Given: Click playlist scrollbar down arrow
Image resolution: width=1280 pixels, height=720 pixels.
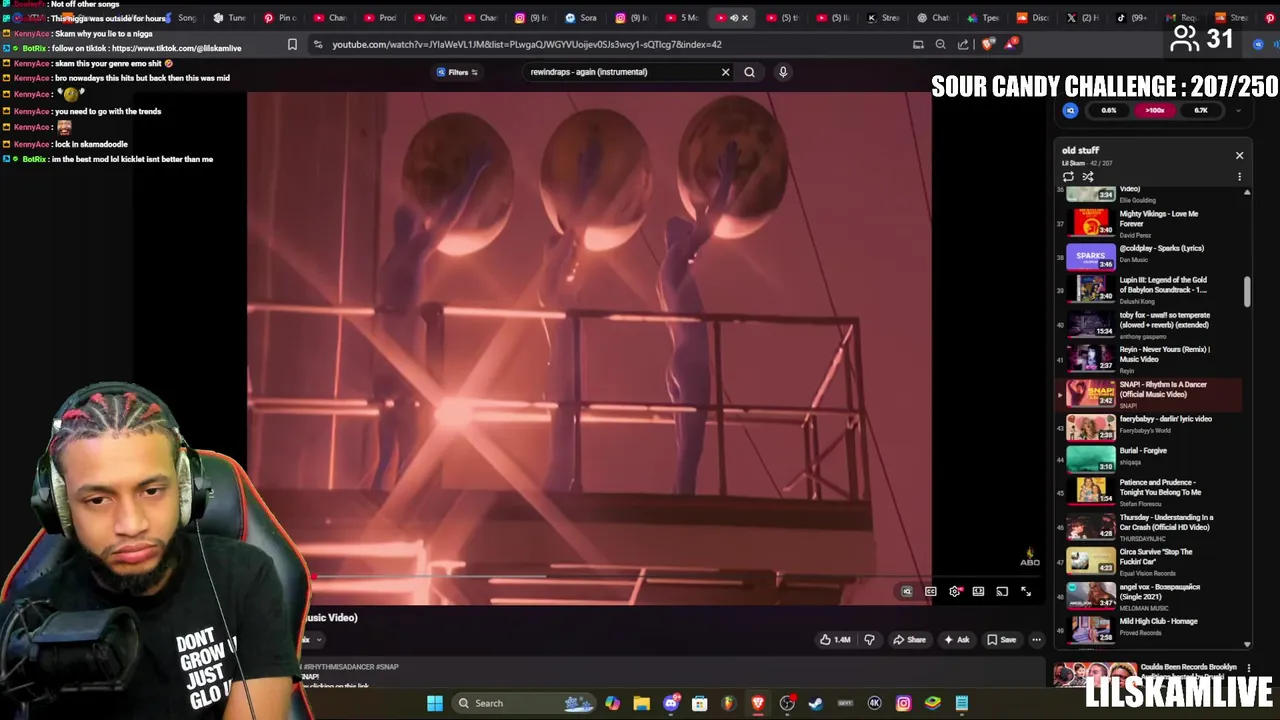Looking at the screenshot, I should 1247,645.
